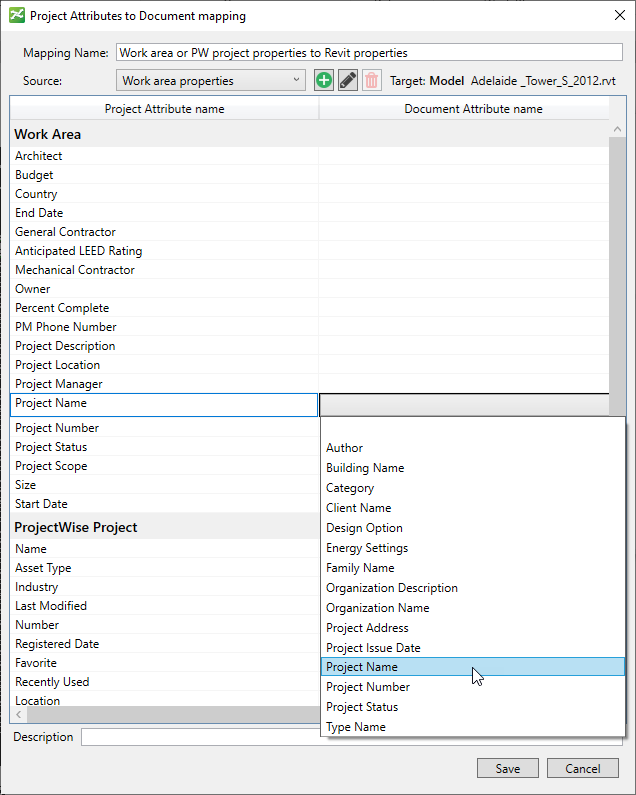This screenshot has height=795, width=636.
Task: Pick Author from the attribute dropdown
Action: click(345, 448)
